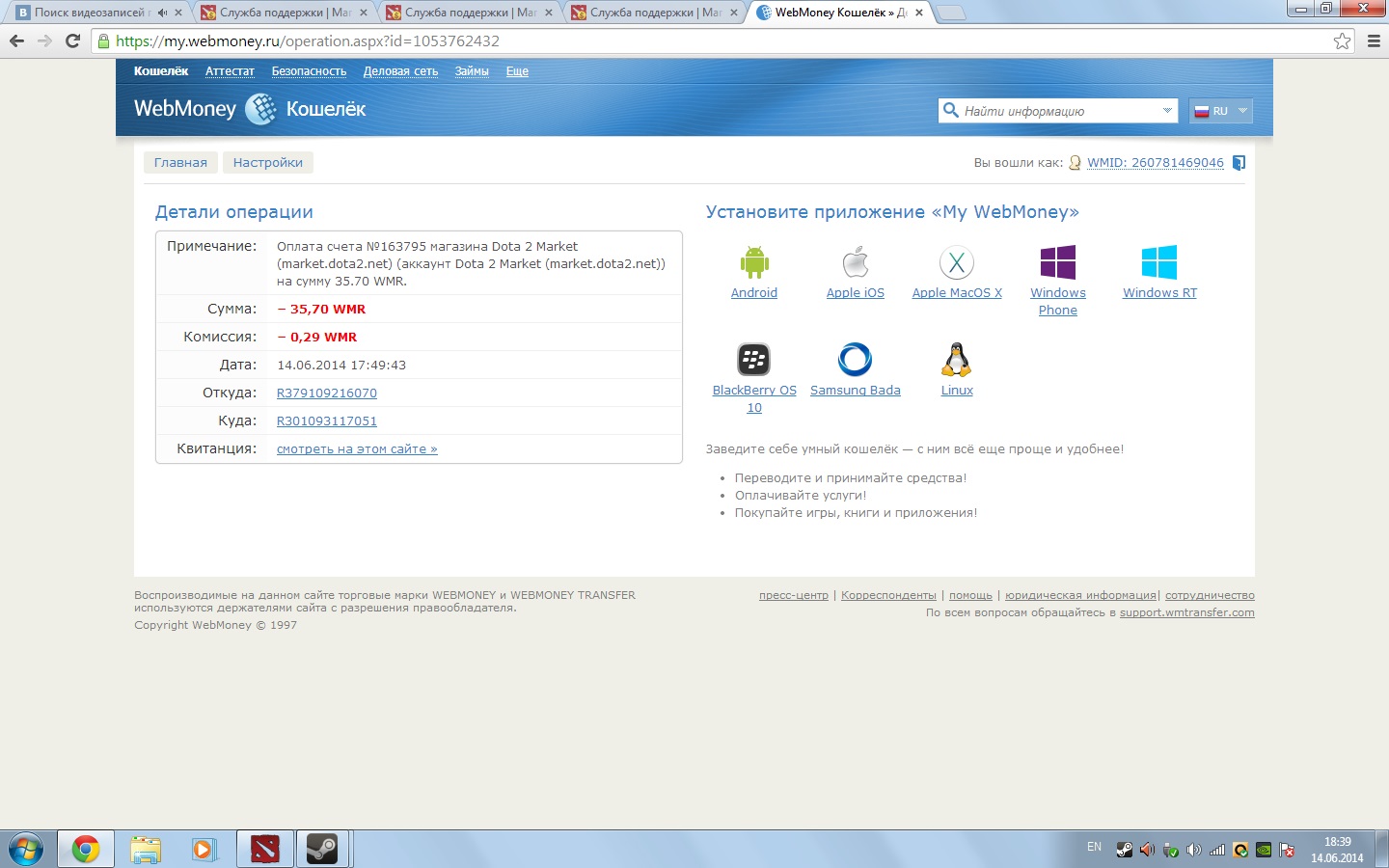1389x868 pixels.
Task: Click the Linux text link
Action: [957, 391]
